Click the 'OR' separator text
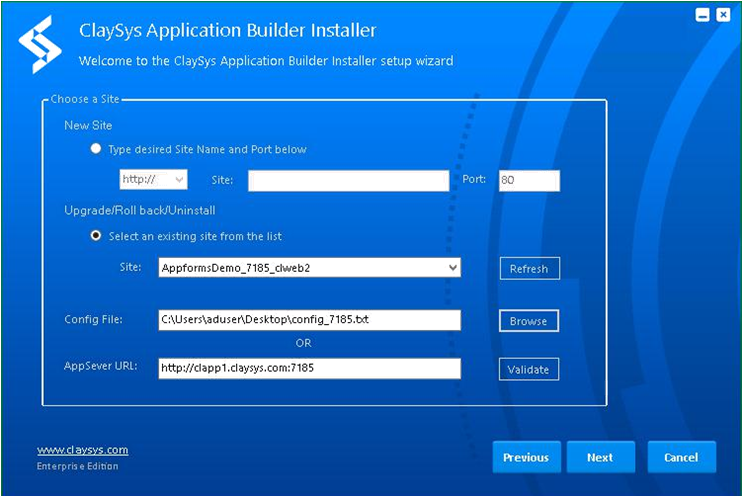The height and width of the screenshot is (496, 744). [x=303, y=343]
